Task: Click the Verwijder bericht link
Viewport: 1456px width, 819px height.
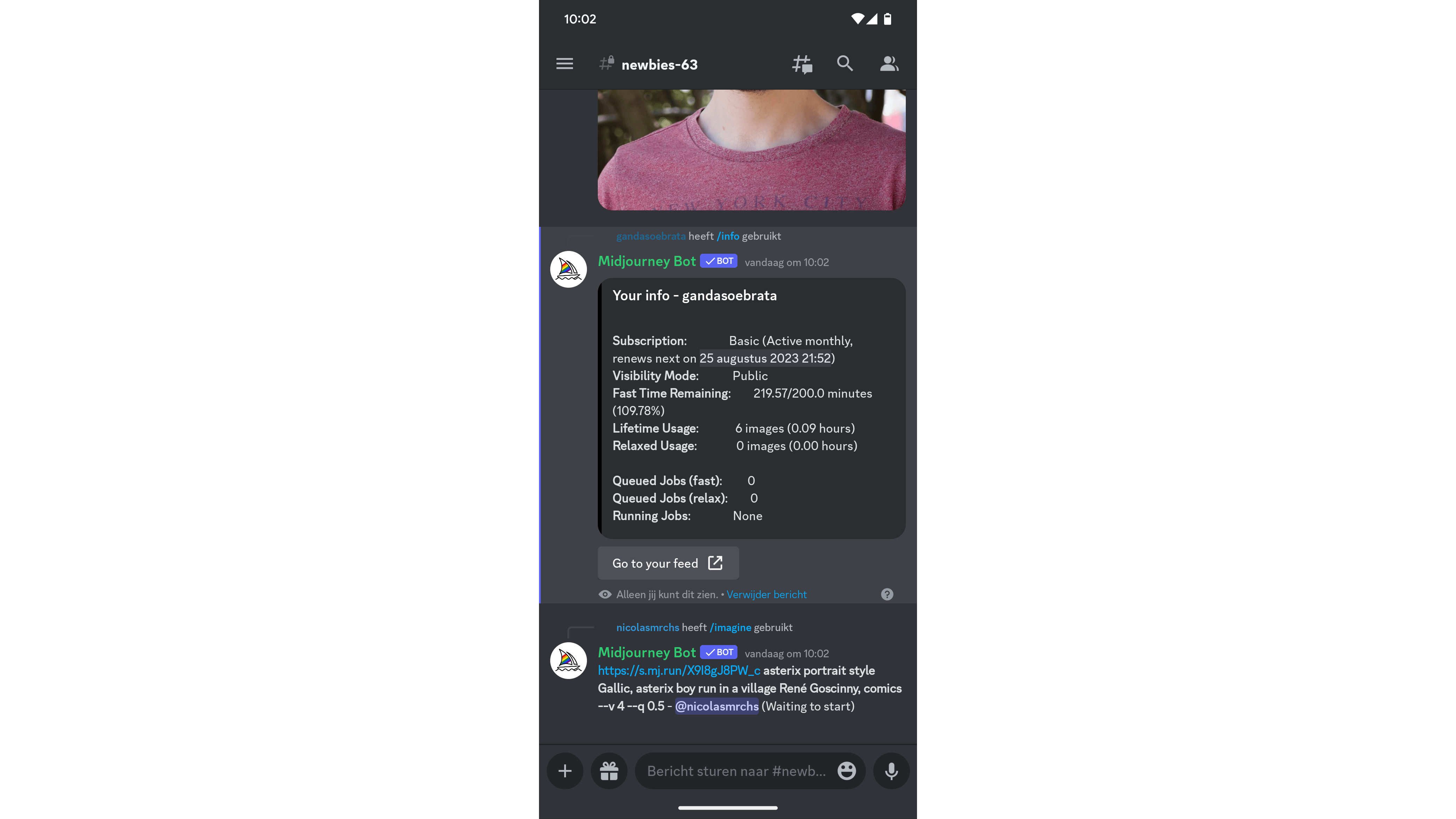Action: 766,595
